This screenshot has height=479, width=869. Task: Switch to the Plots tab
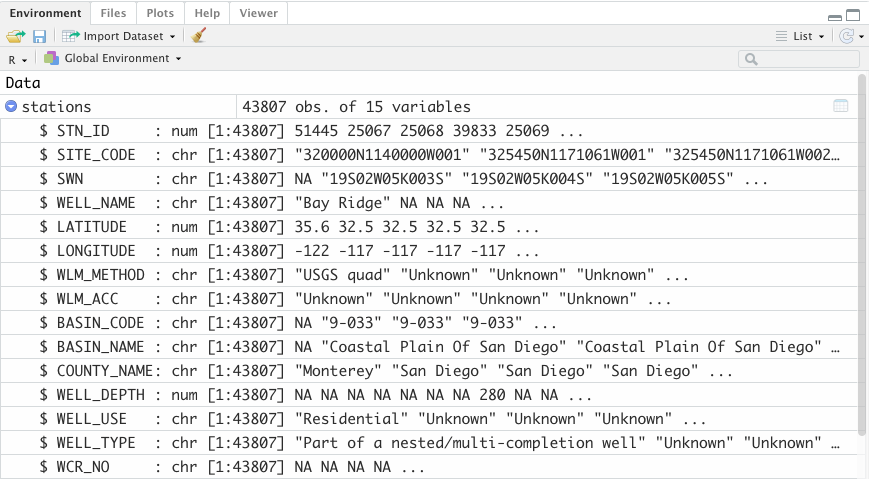pos(159,13)
